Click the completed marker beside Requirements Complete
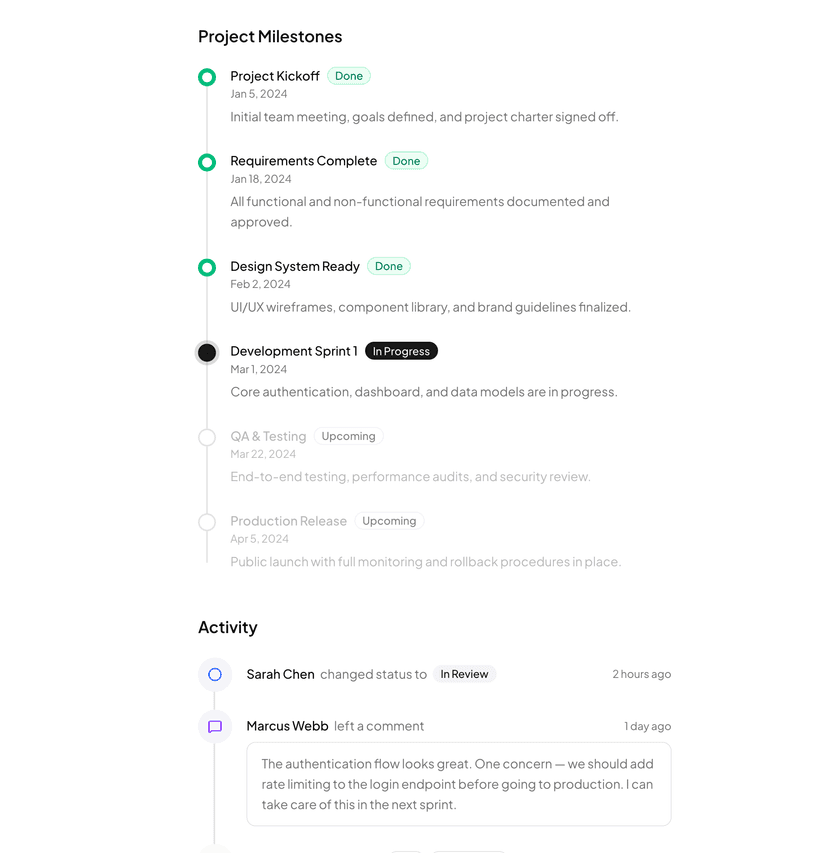Viewport: 828px width, 853px height. tap(206, 162)
